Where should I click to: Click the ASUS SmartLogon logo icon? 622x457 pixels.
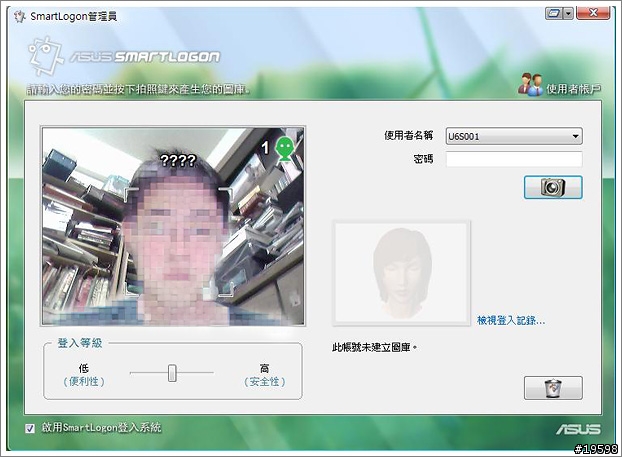pos(46,56)
